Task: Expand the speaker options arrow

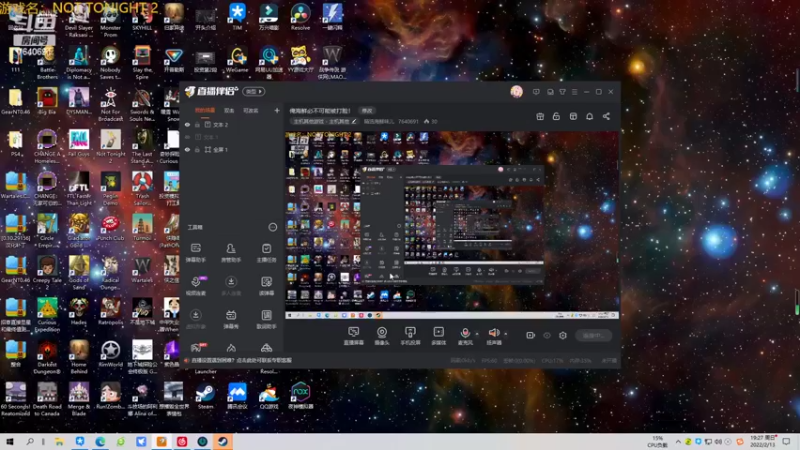Action: coord(506,334)
